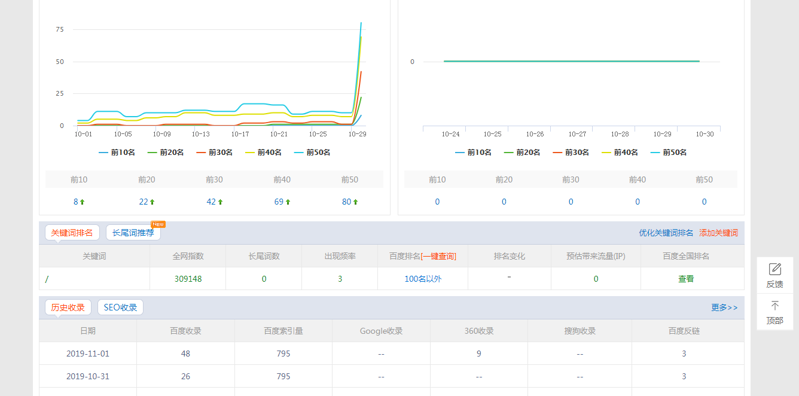Click the 顶部 back-to-top arrow icon

point(775,305)
